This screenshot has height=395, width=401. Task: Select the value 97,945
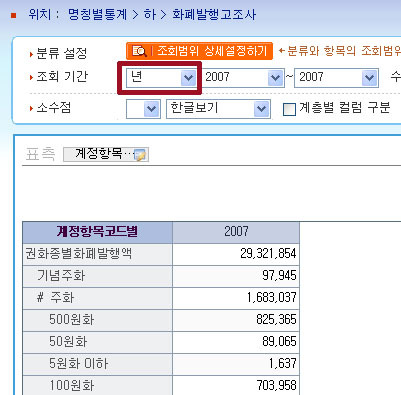click(279, 276)
